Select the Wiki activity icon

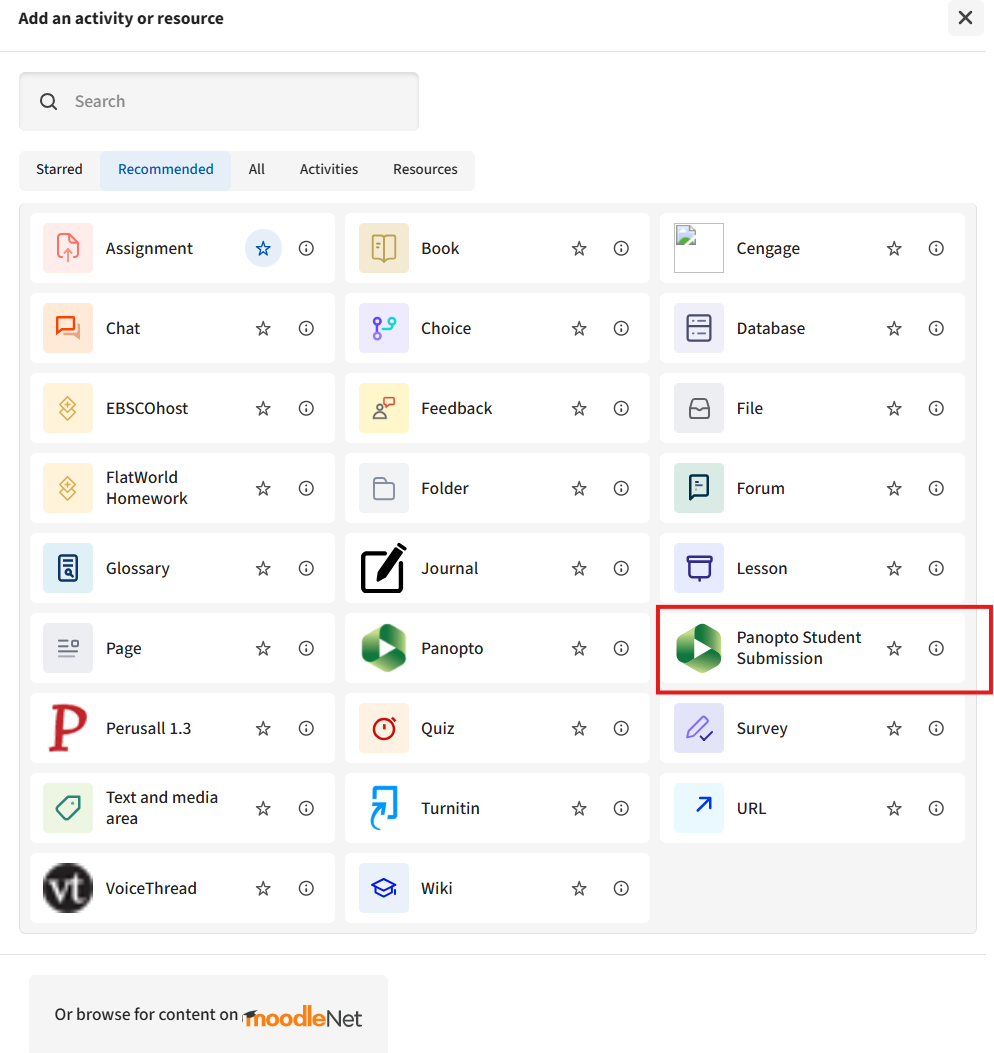(x=382, y=888)
